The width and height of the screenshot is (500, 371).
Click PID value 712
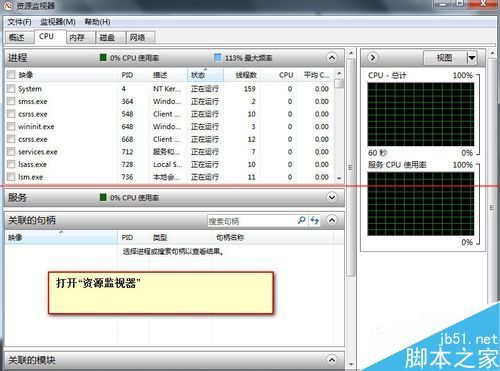pyautogui.click(x=127, y=152)
